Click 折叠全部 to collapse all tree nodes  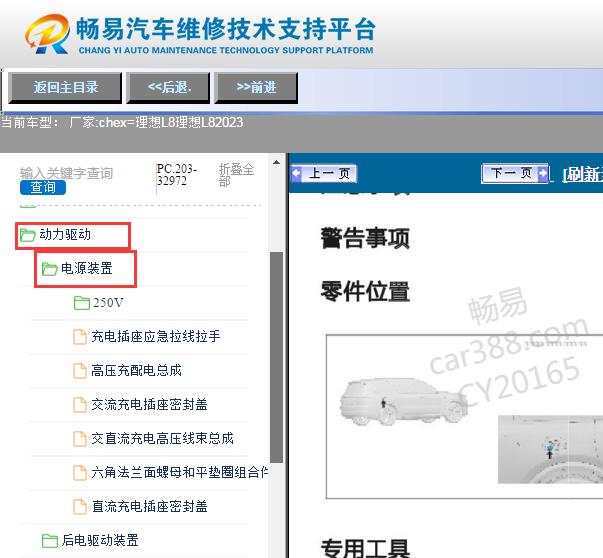click(236, 175)
